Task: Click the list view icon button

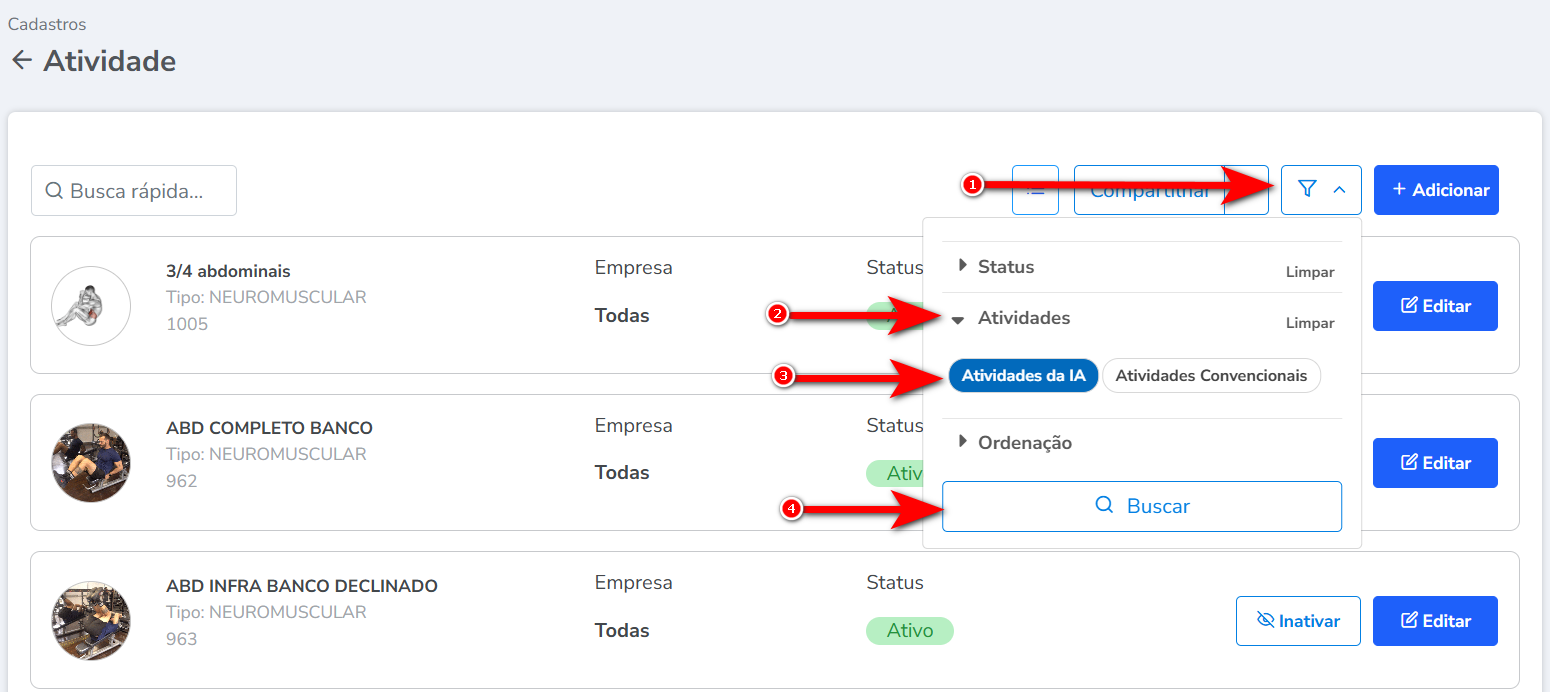Action: [x=1035, y=190]
